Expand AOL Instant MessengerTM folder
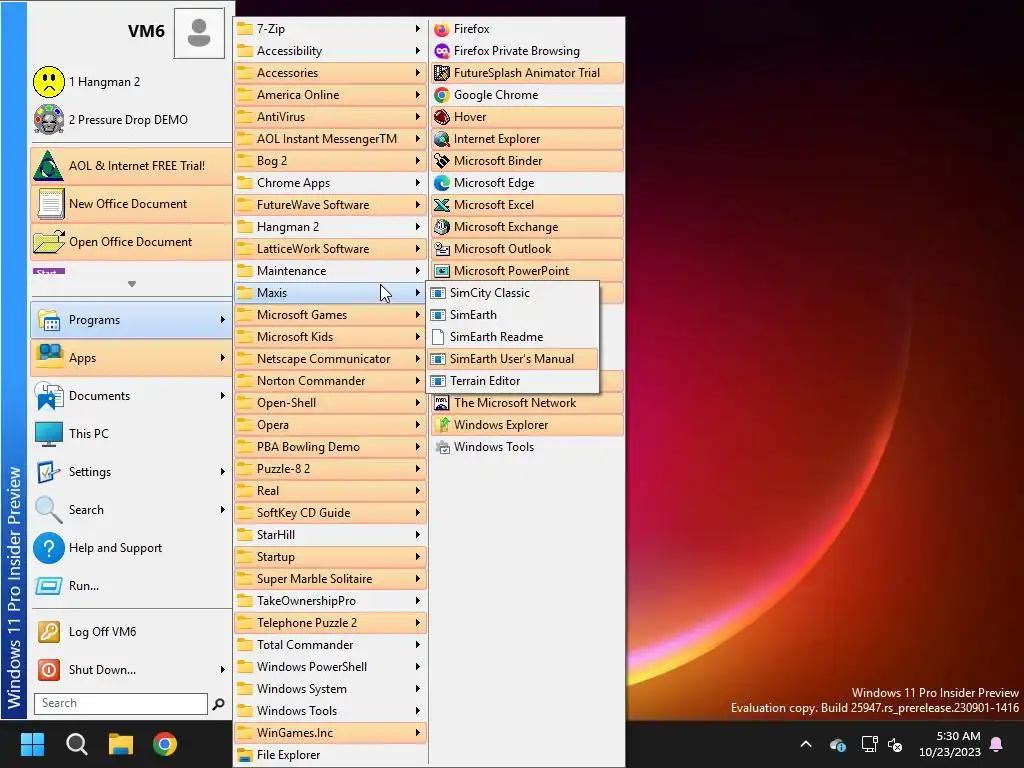The image size is (1024, 768). 330,139
